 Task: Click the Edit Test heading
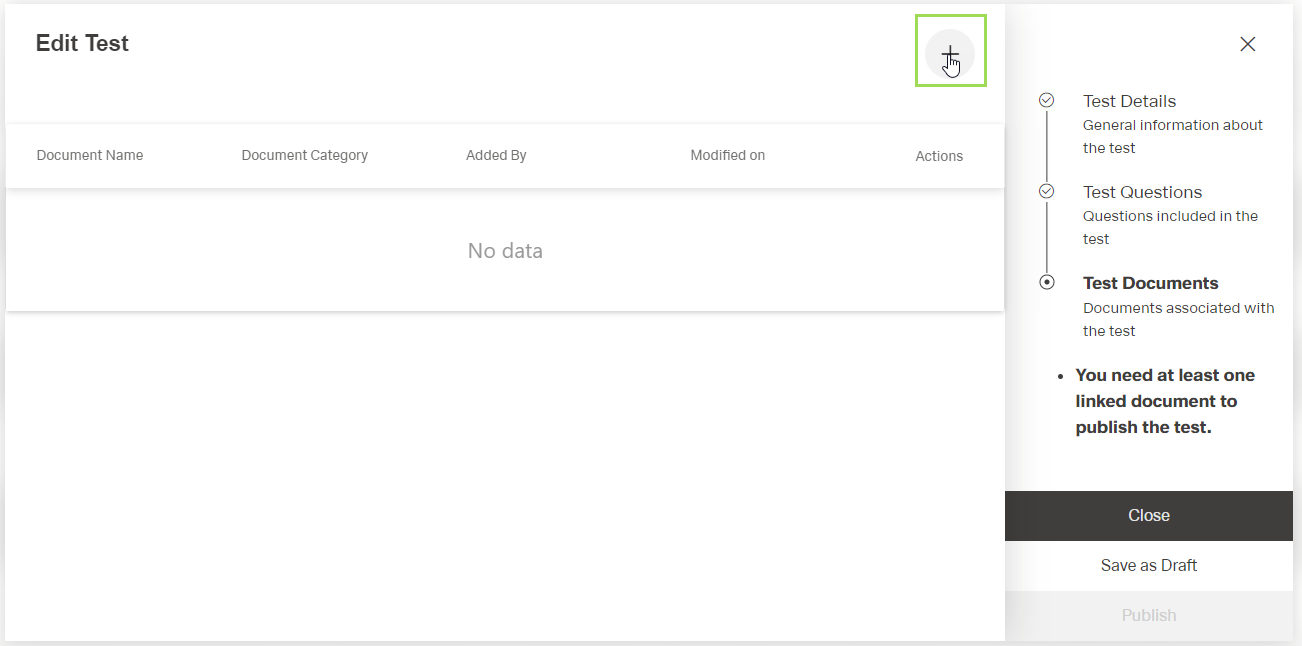click(82, 43)
